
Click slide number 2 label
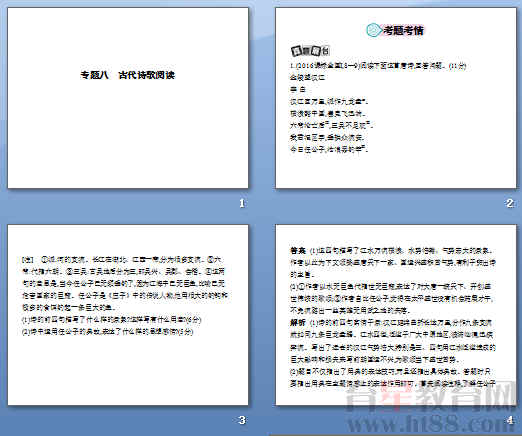(x=510, y=203)
